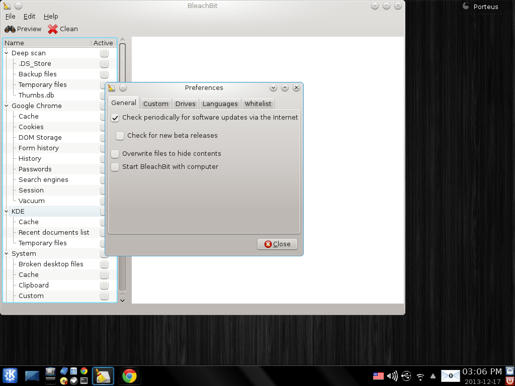
Task: Open the large Google Chrome taskbar icon
Action: coord(129,376)
